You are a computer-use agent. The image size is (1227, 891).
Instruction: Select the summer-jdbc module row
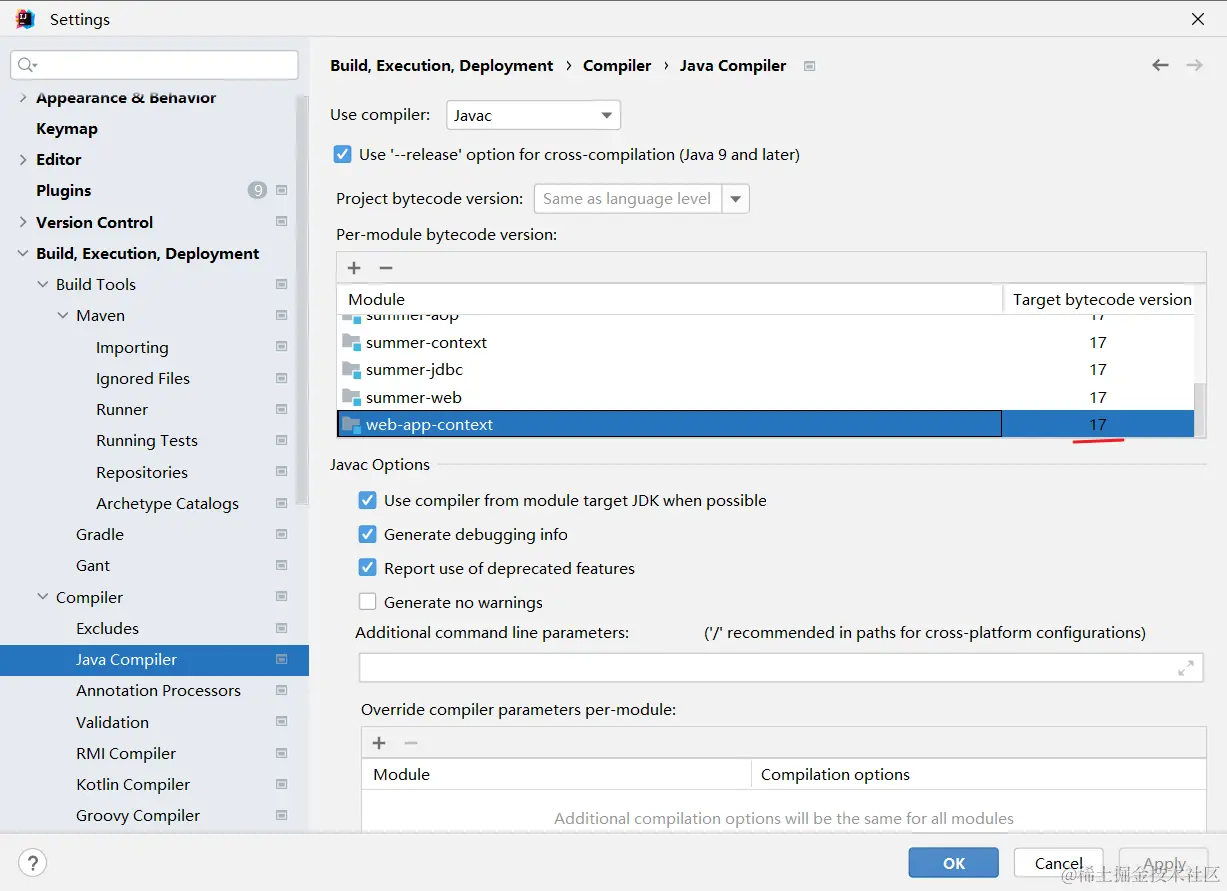(x=766, y=370)
